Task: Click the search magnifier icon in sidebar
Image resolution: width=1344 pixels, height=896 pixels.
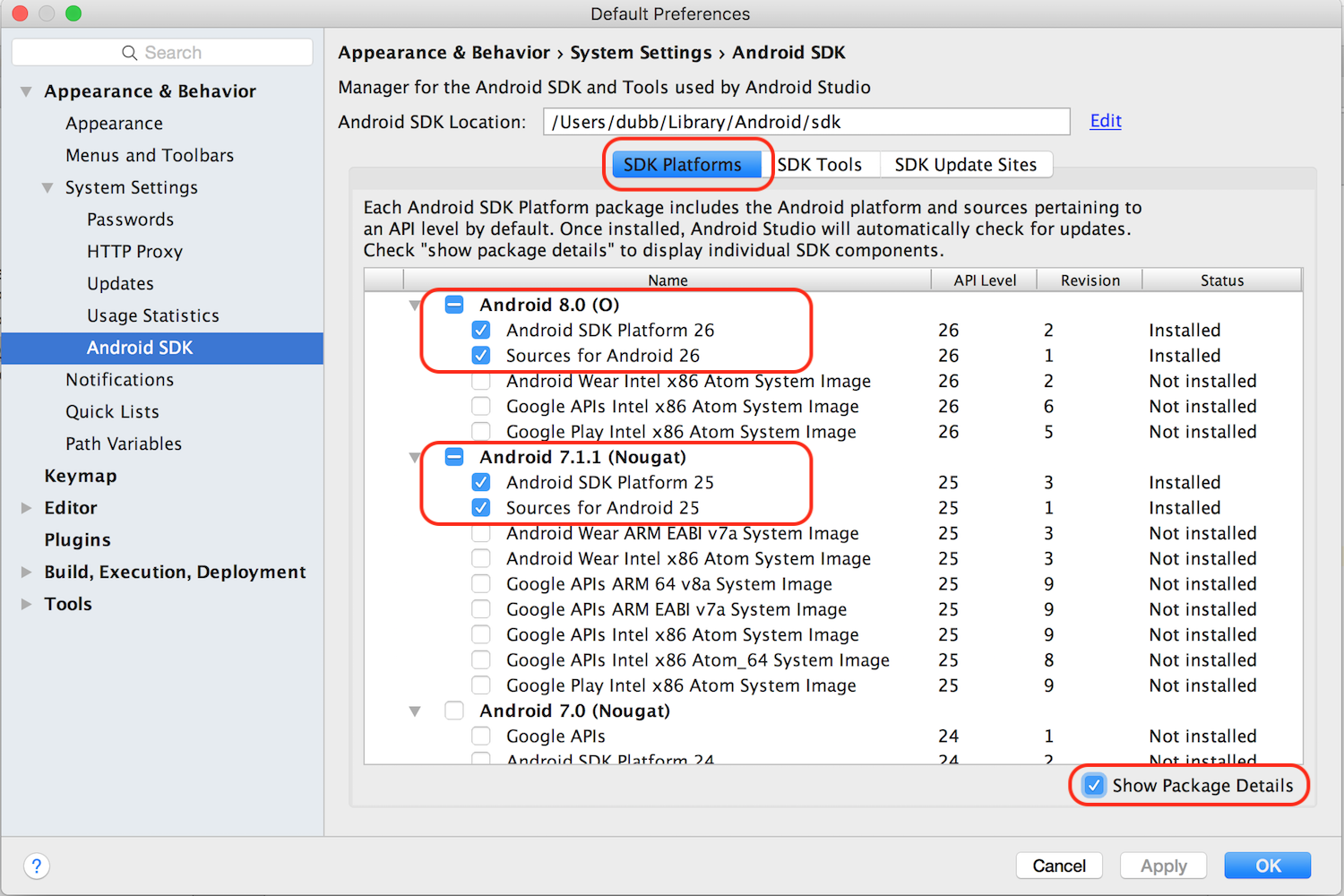Action: (x=130, y=53)
